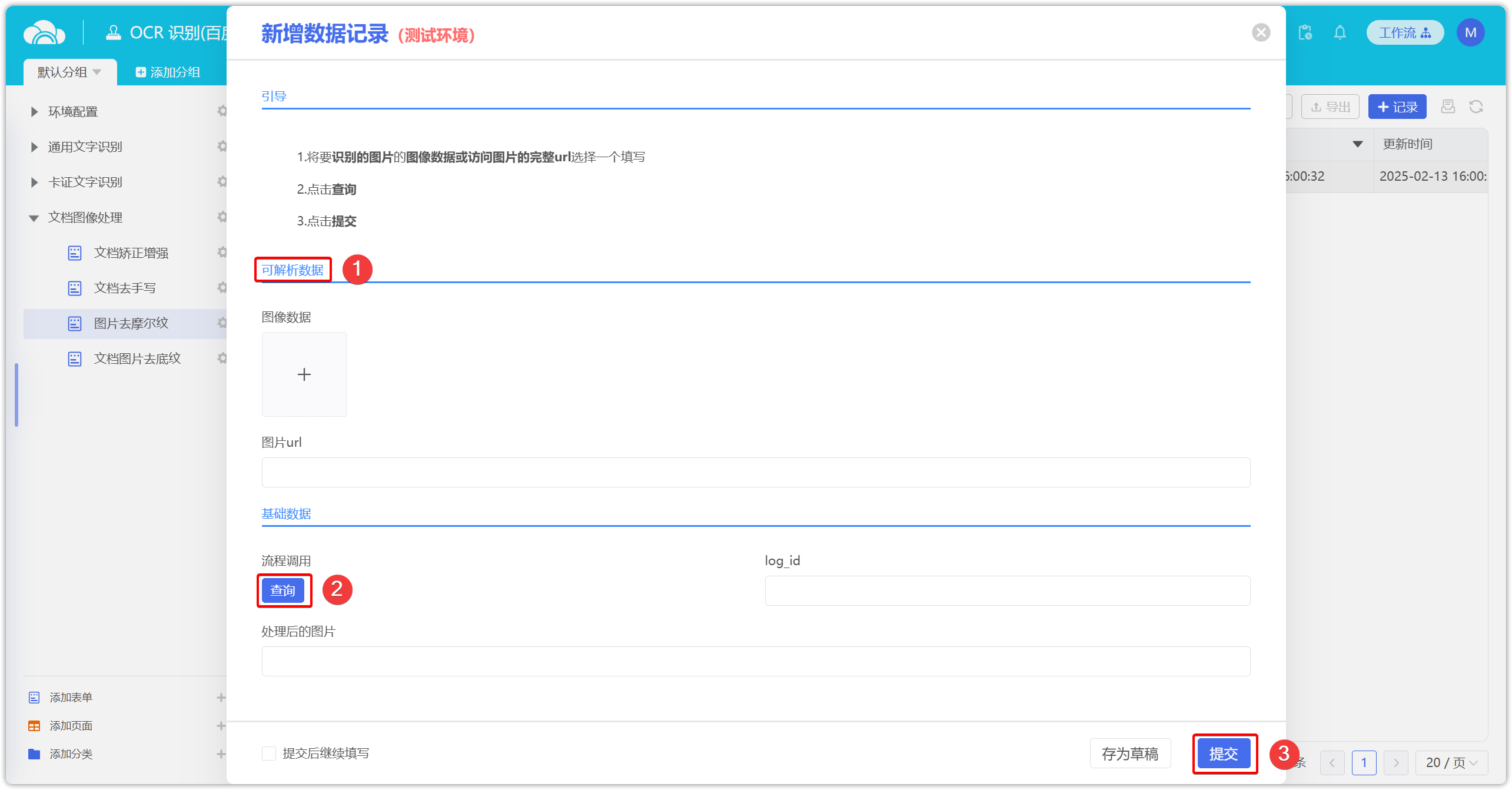Open the M user avatar menu

[1470, 32]
